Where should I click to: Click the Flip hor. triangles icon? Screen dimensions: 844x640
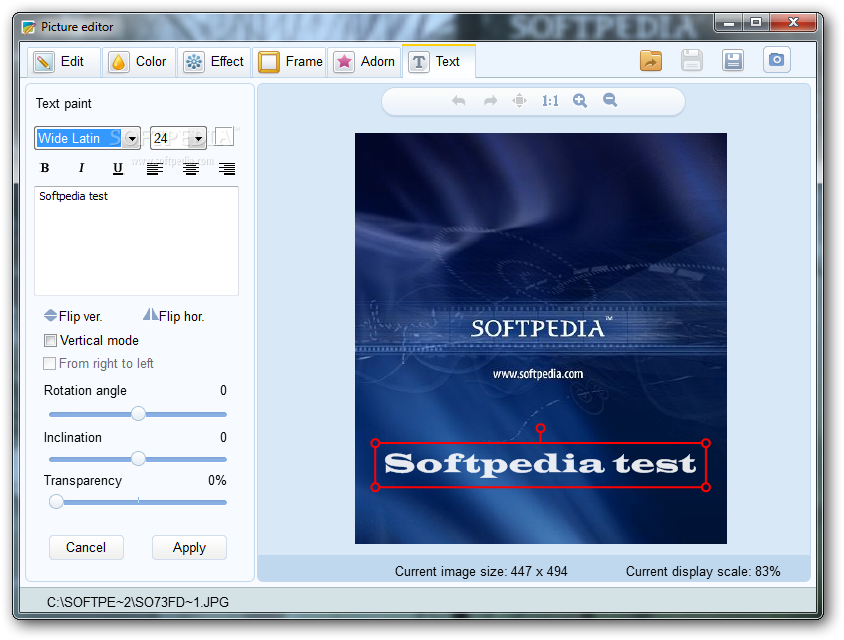pos(151,314)
